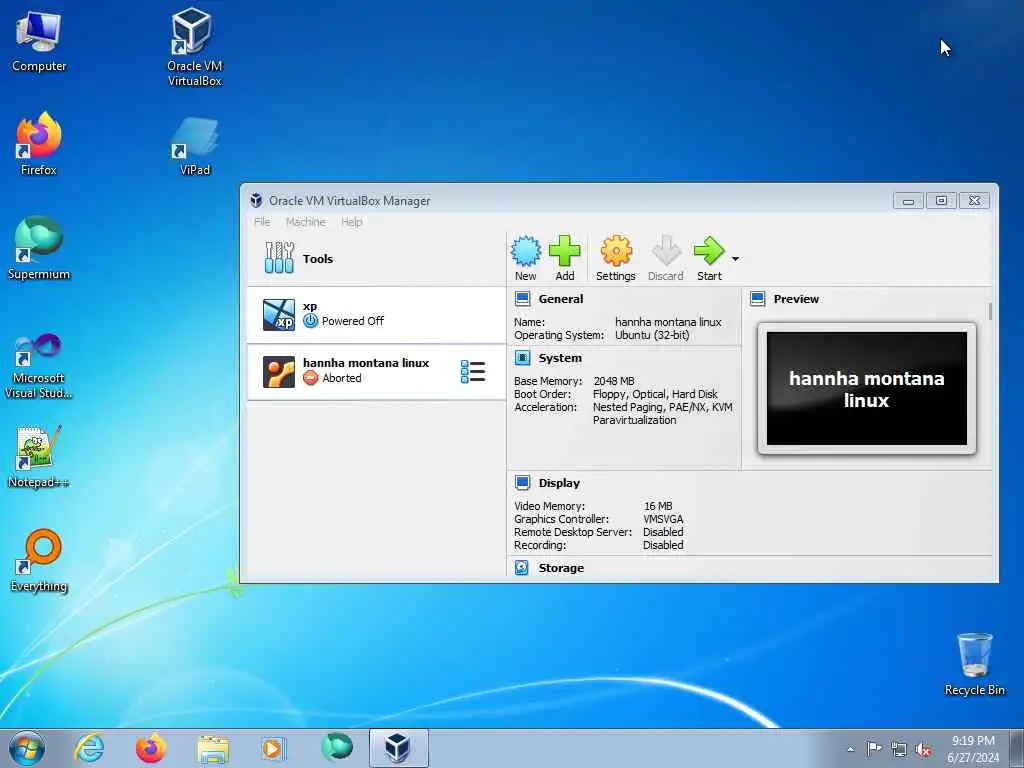
Task: Click the VirtualBox Manager title bar icon
Action: [257, 200]
